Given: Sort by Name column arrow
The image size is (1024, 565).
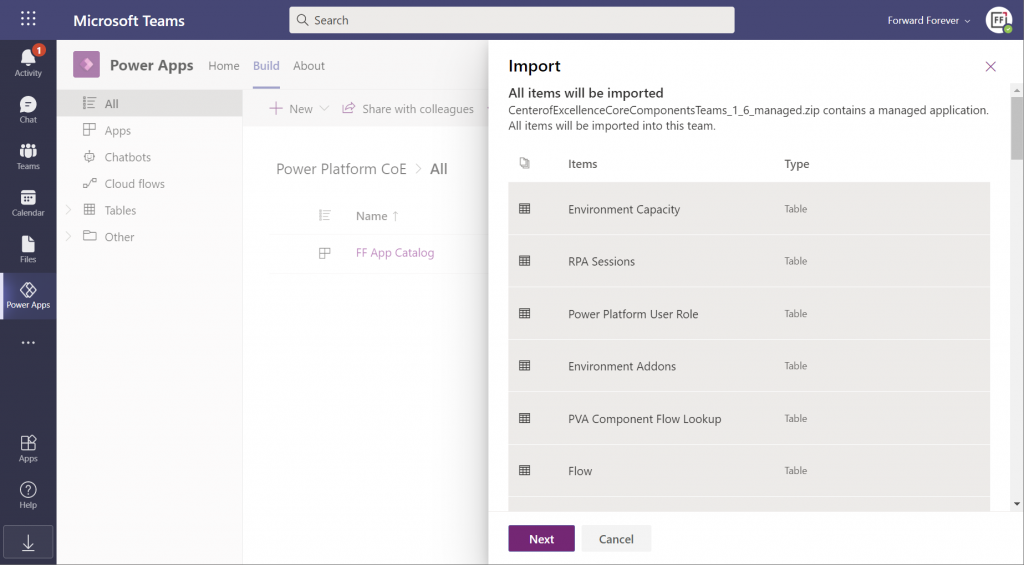Looking at the screenshot, I should [x=395, y=216].
